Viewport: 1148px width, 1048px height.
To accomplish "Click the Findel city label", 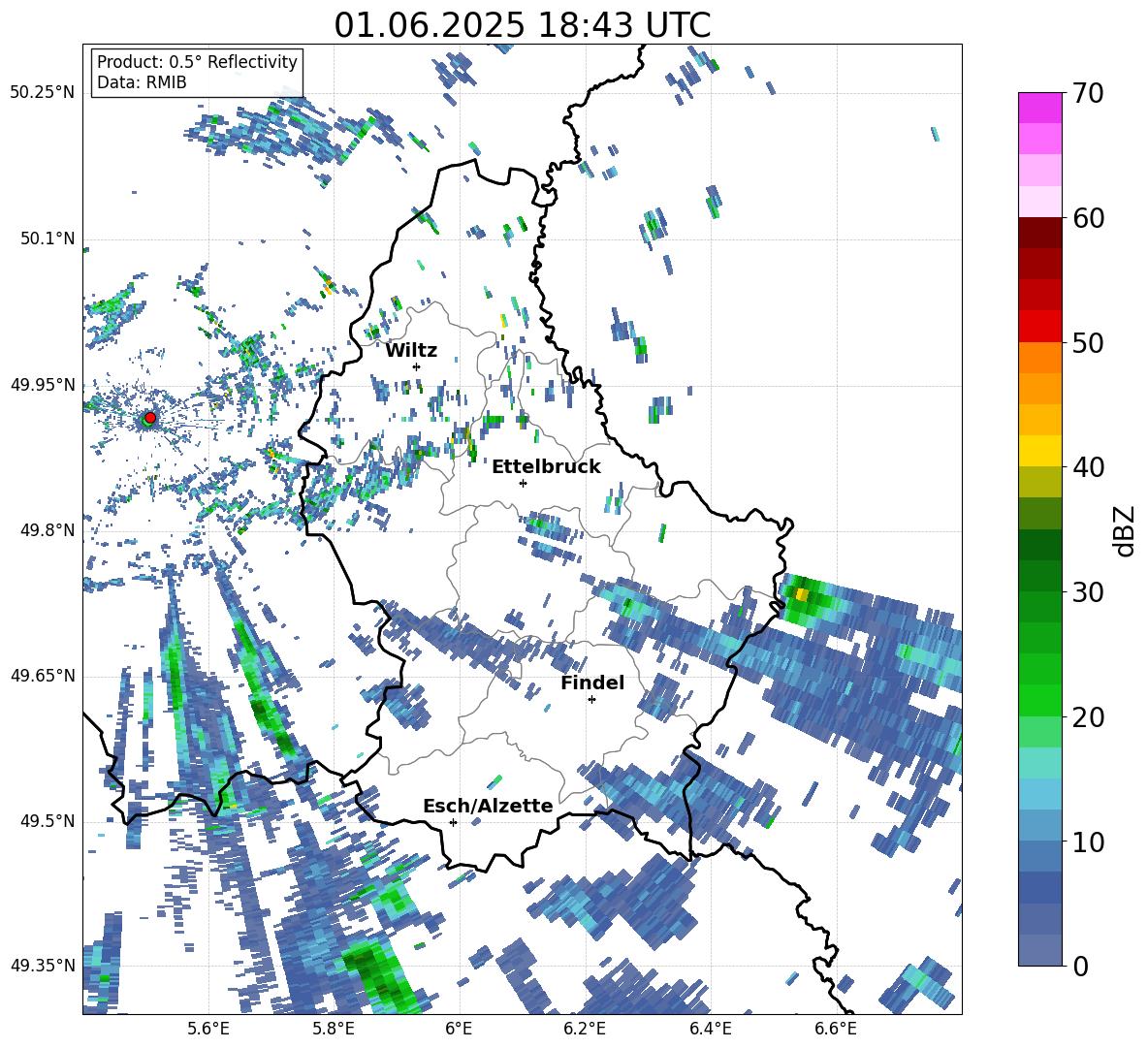I will pyautogui.click(x=592, y=683).
